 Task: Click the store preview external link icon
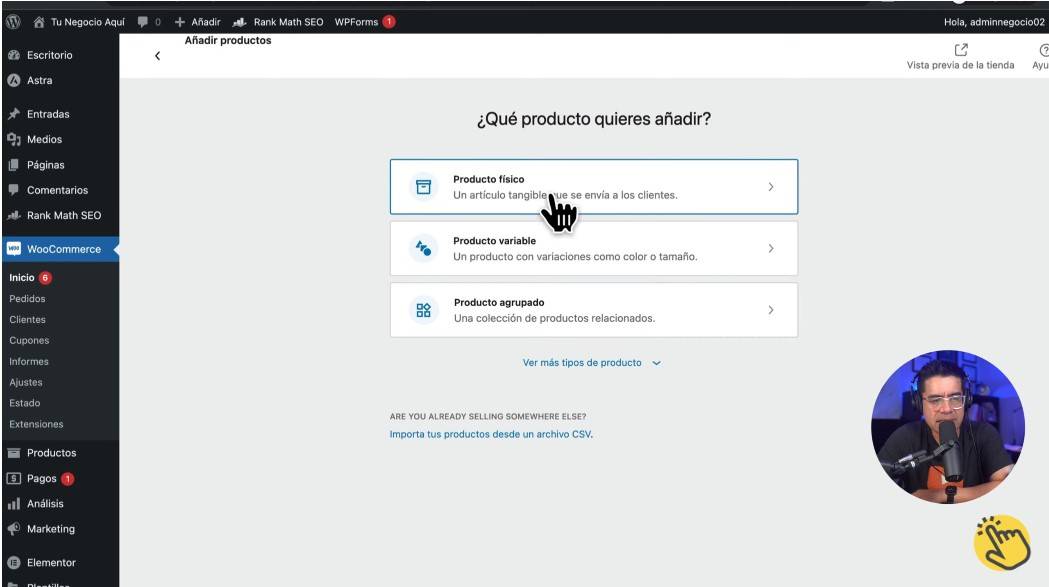(961, 50)
